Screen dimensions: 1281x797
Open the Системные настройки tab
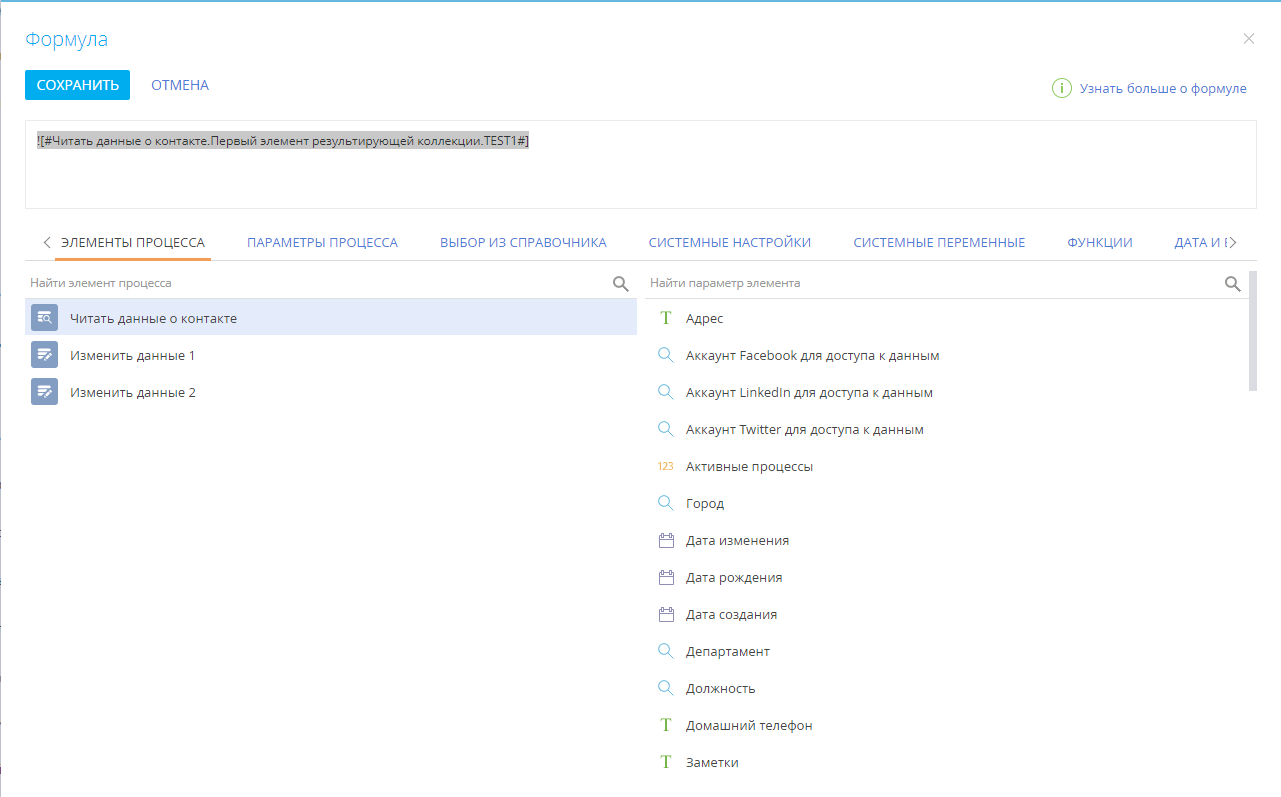[x=729, y=242]
